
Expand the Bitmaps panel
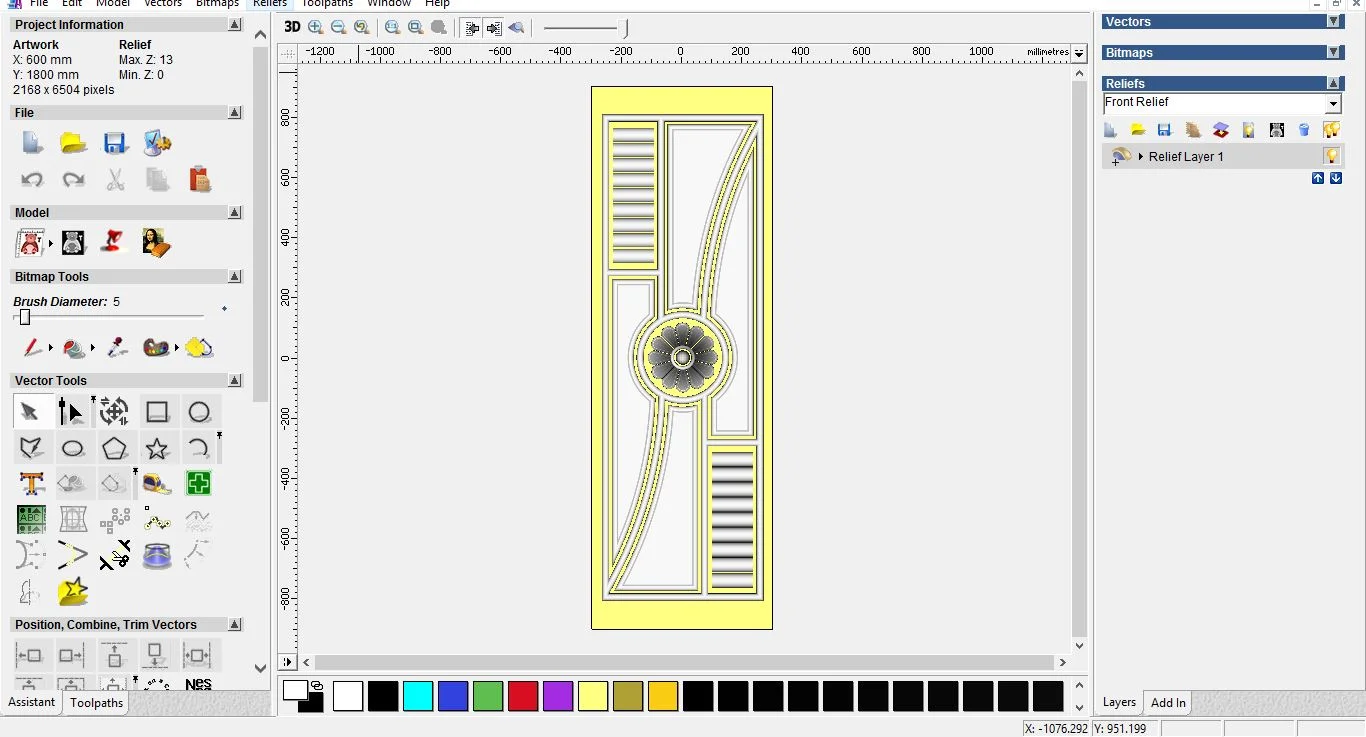pyautogui.click(x=1333, y=53)
